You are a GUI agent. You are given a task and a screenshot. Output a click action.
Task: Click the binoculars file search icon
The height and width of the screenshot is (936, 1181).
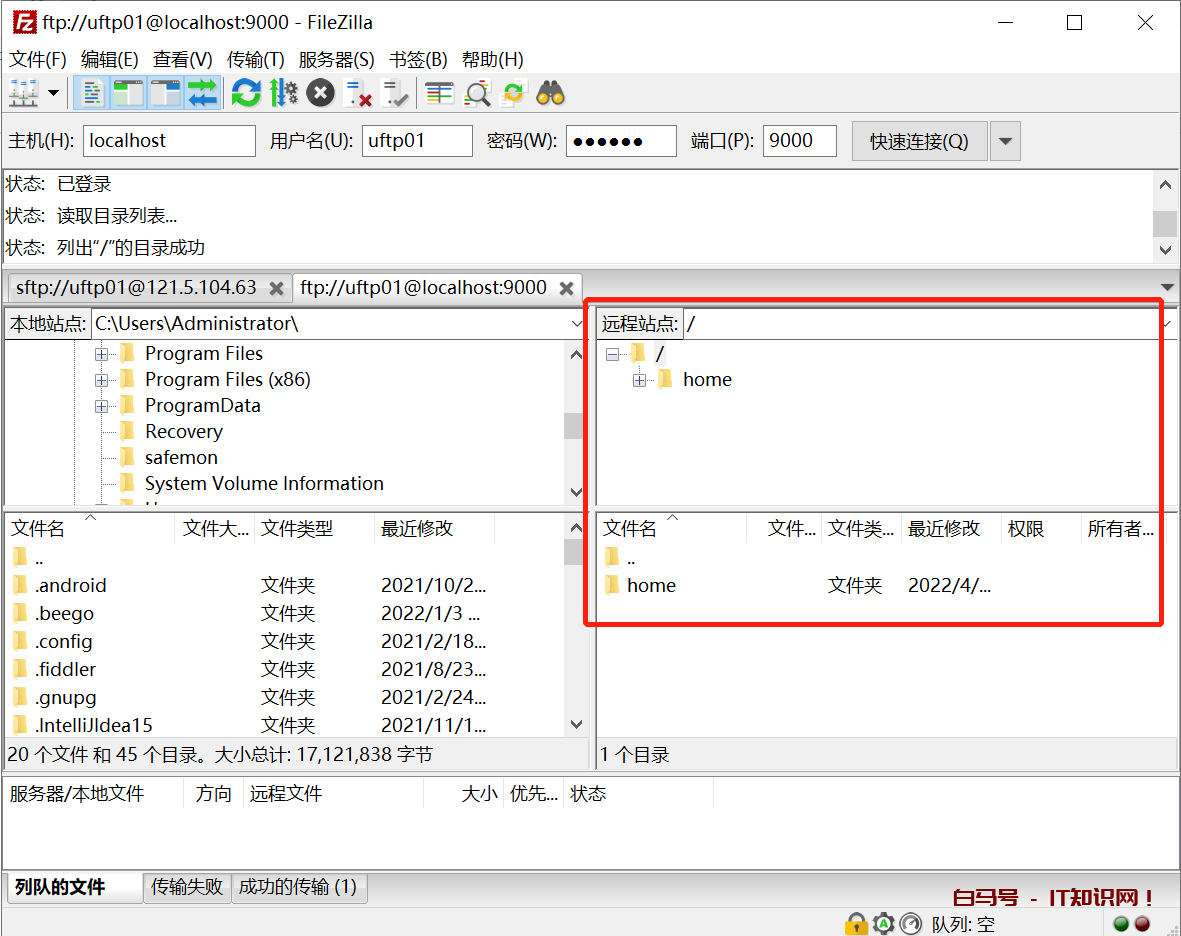pos(551,94)
